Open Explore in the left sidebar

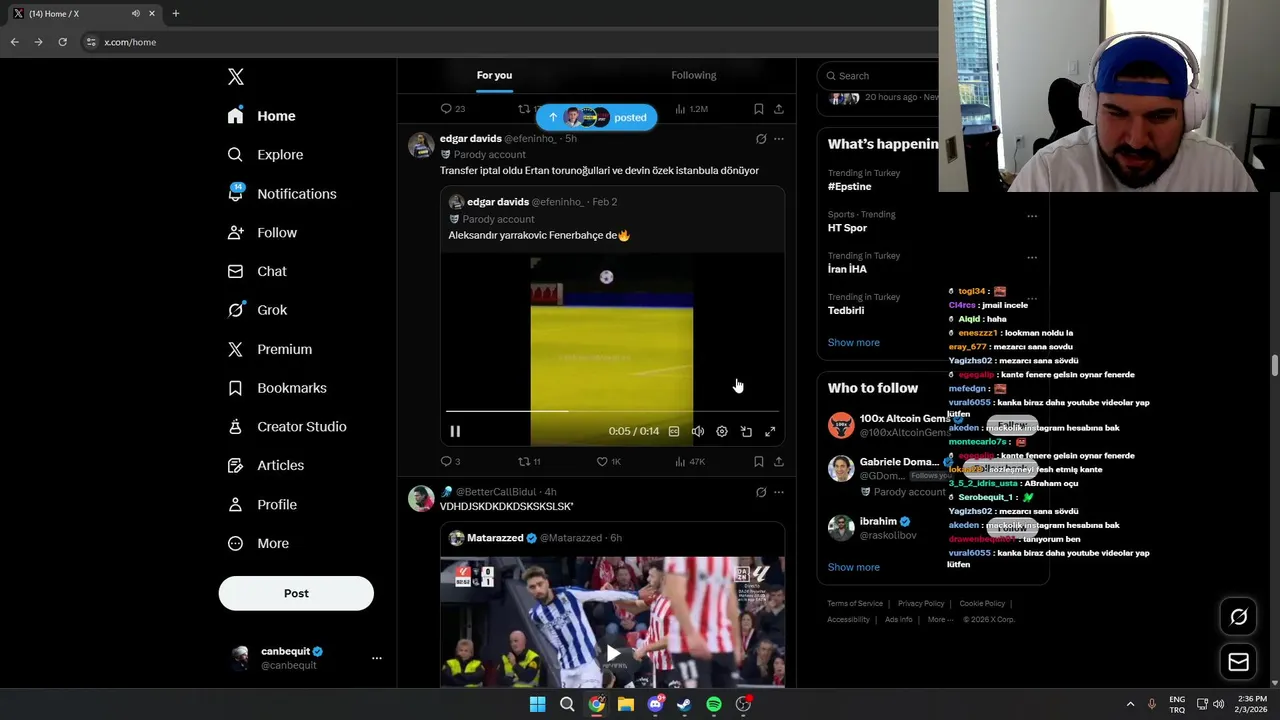pyautogui.click(x=265, y=155)
